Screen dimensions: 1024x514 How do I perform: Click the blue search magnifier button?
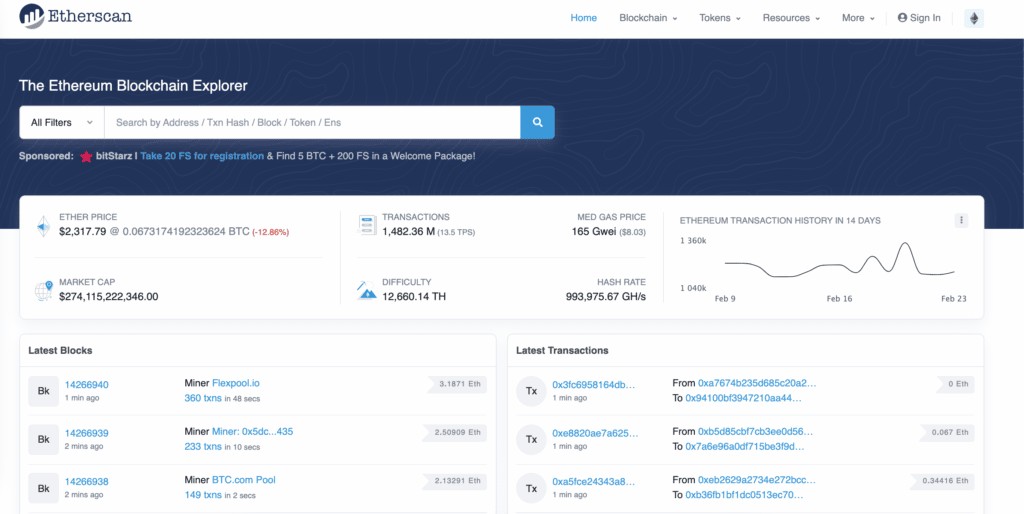[537, 122]
